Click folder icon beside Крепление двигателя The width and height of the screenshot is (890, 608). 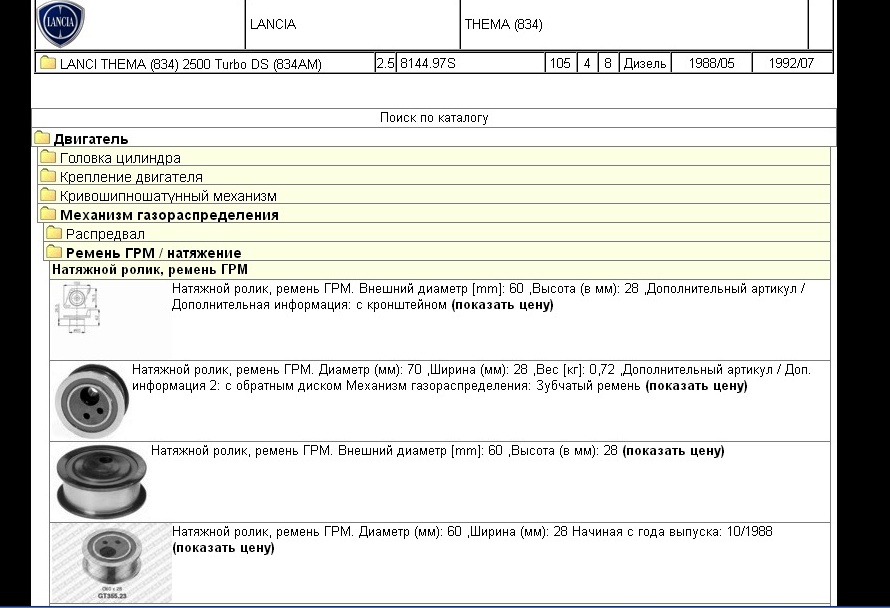point(48,177)
